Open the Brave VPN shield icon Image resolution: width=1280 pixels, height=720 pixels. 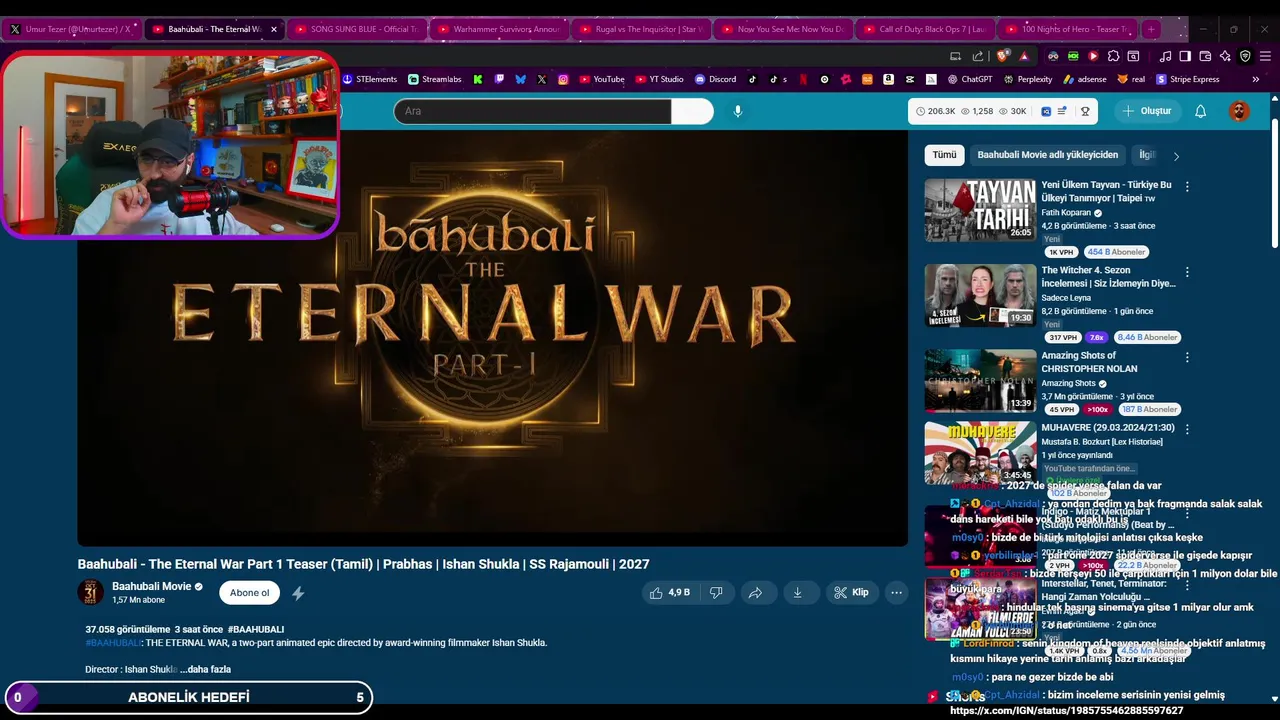point(1245,56)
